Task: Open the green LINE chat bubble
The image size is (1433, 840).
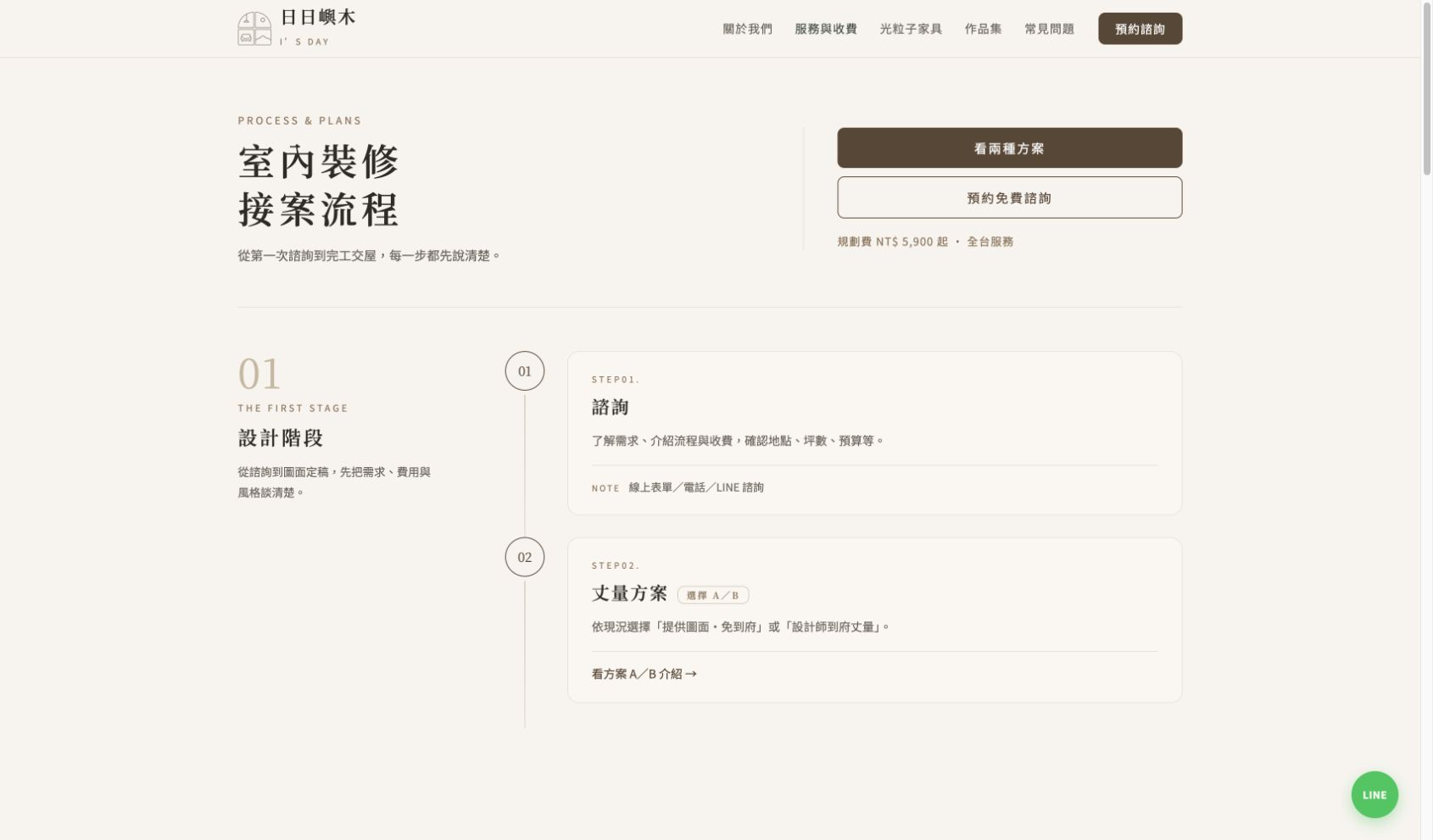Action: 1374,794
